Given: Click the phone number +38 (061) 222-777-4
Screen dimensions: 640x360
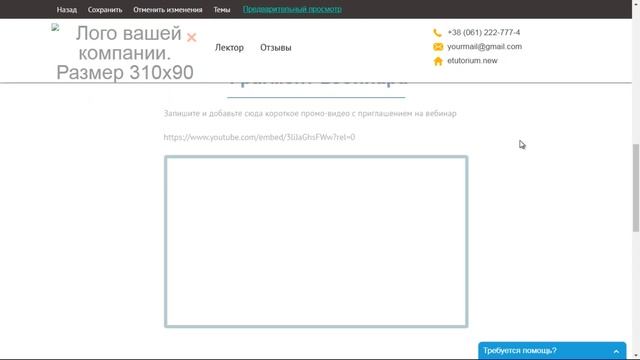Looking at the screenshot, I should [484, 32].
